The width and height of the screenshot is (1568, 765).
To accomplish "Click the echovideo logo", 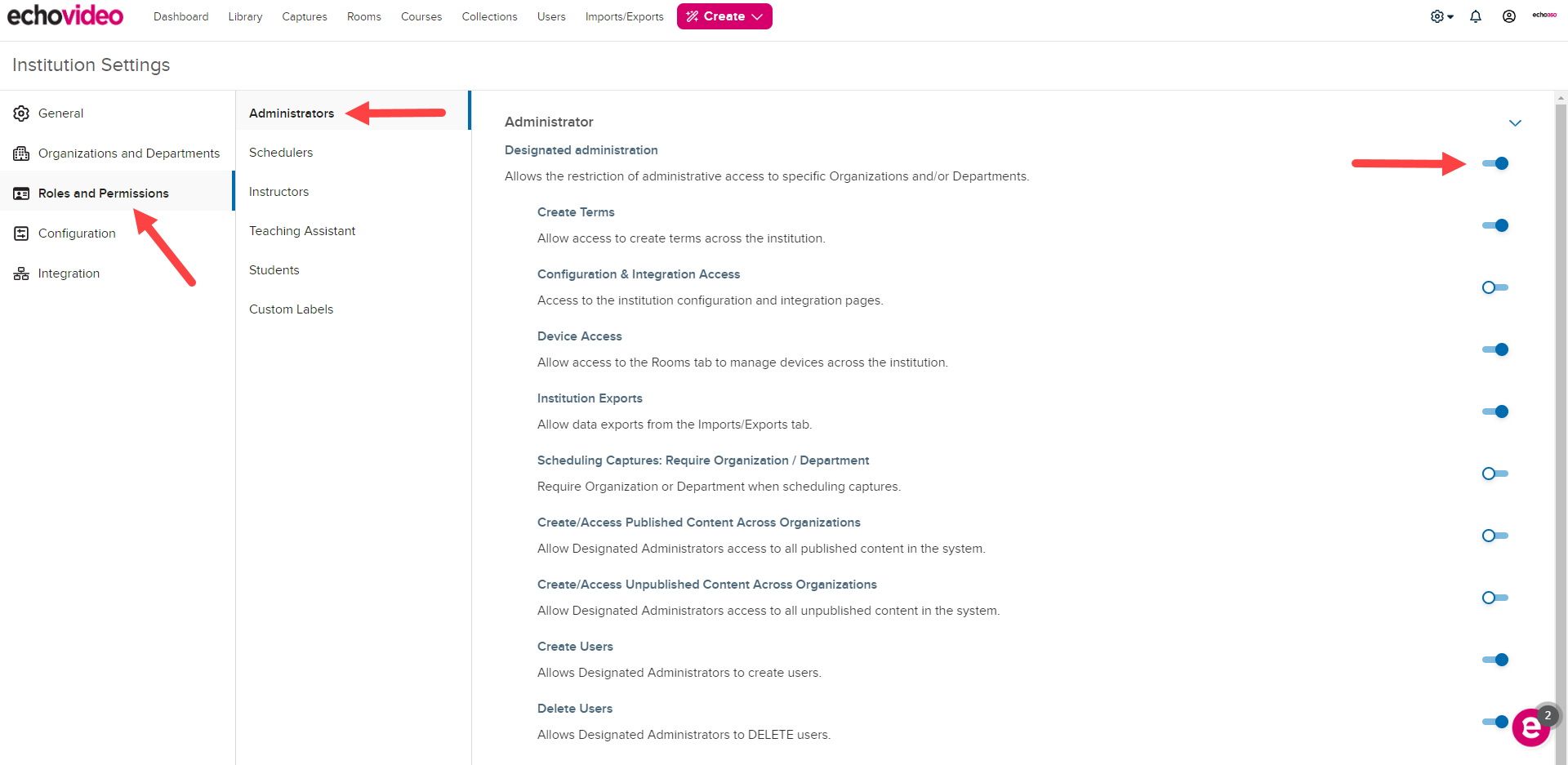I will pos(65,16).
